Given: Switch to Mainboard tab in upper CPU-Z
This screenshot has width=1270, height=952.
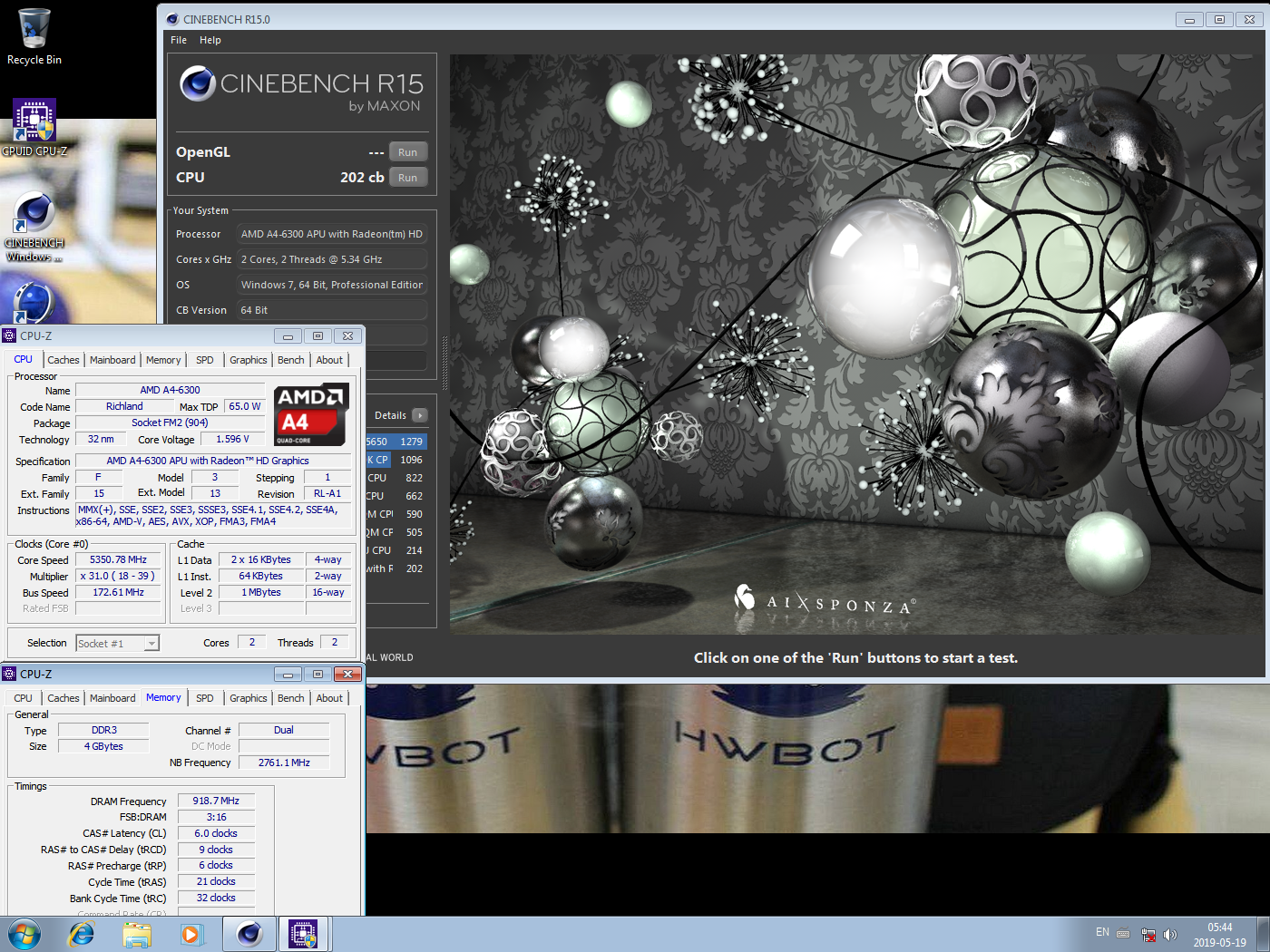Looking at the screenshot, I should pyautogui.click(x=112, y=360).
